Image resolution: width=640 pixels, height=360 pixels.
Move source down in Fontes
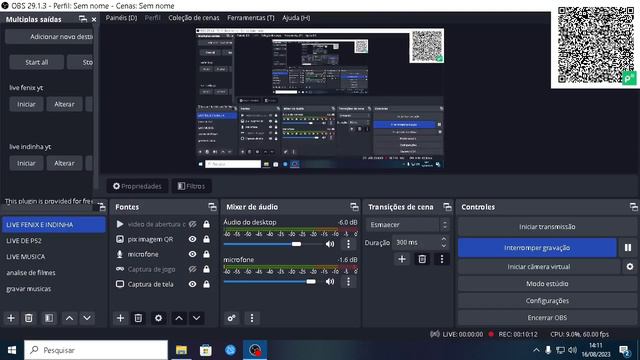196,318
